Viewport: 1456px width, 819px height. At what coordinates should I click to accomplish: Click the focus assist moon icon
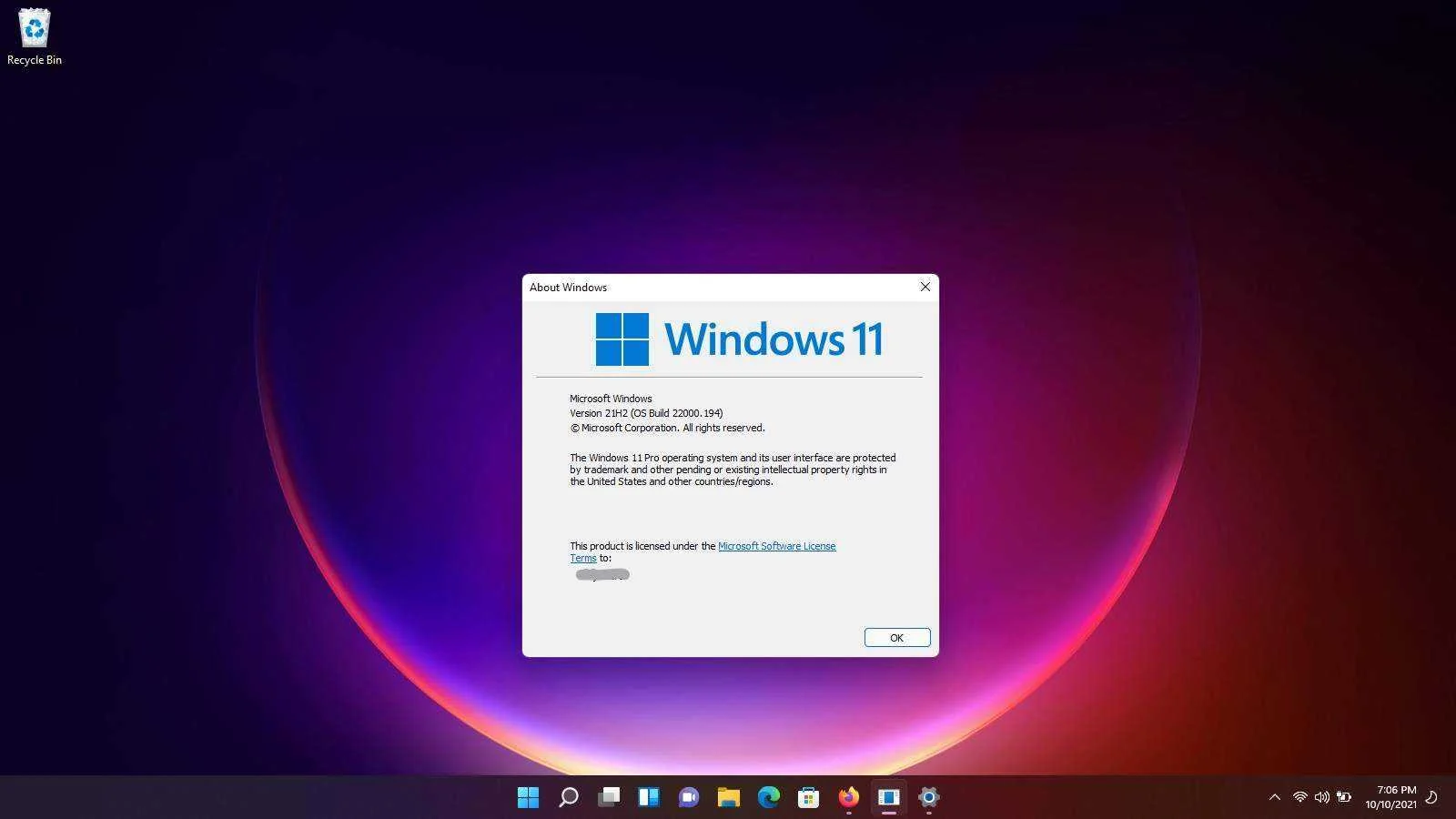tap(1431, 797)
